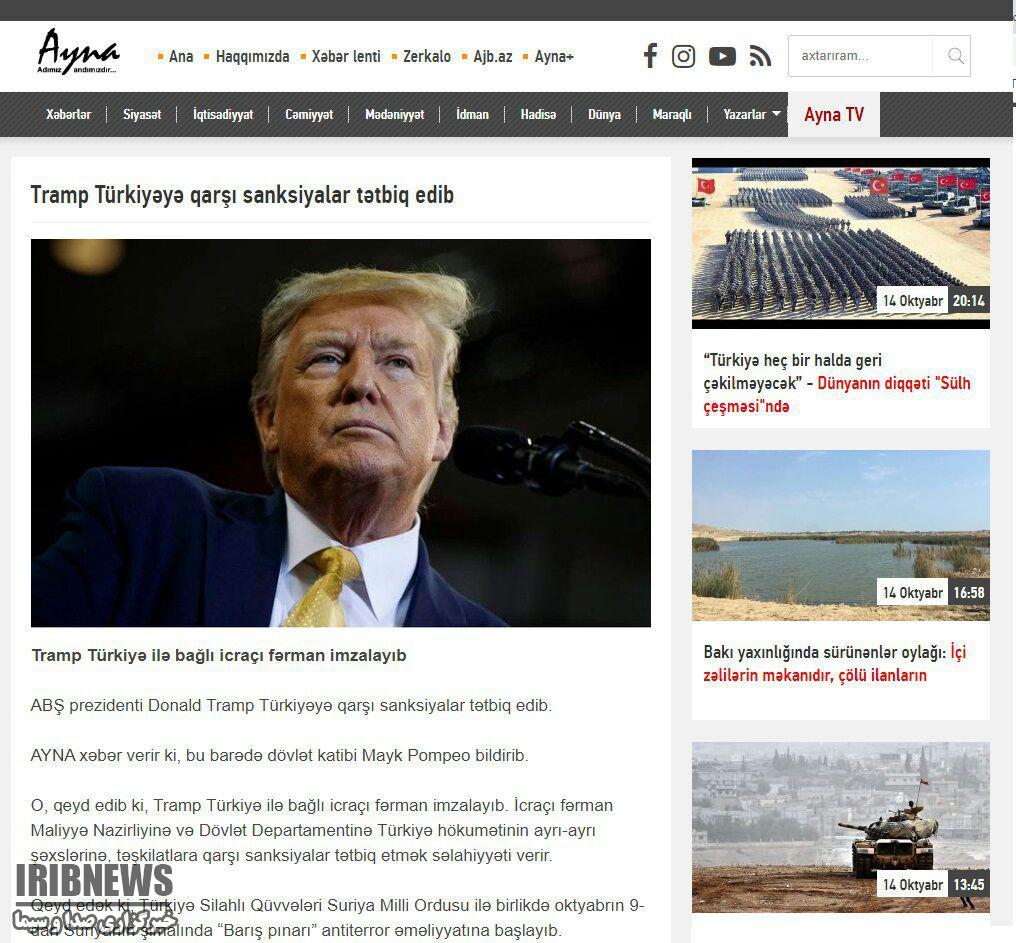Click the search magnifier icon
The width and height of the screenshot is (1016, 943).
tap(955, 56)
